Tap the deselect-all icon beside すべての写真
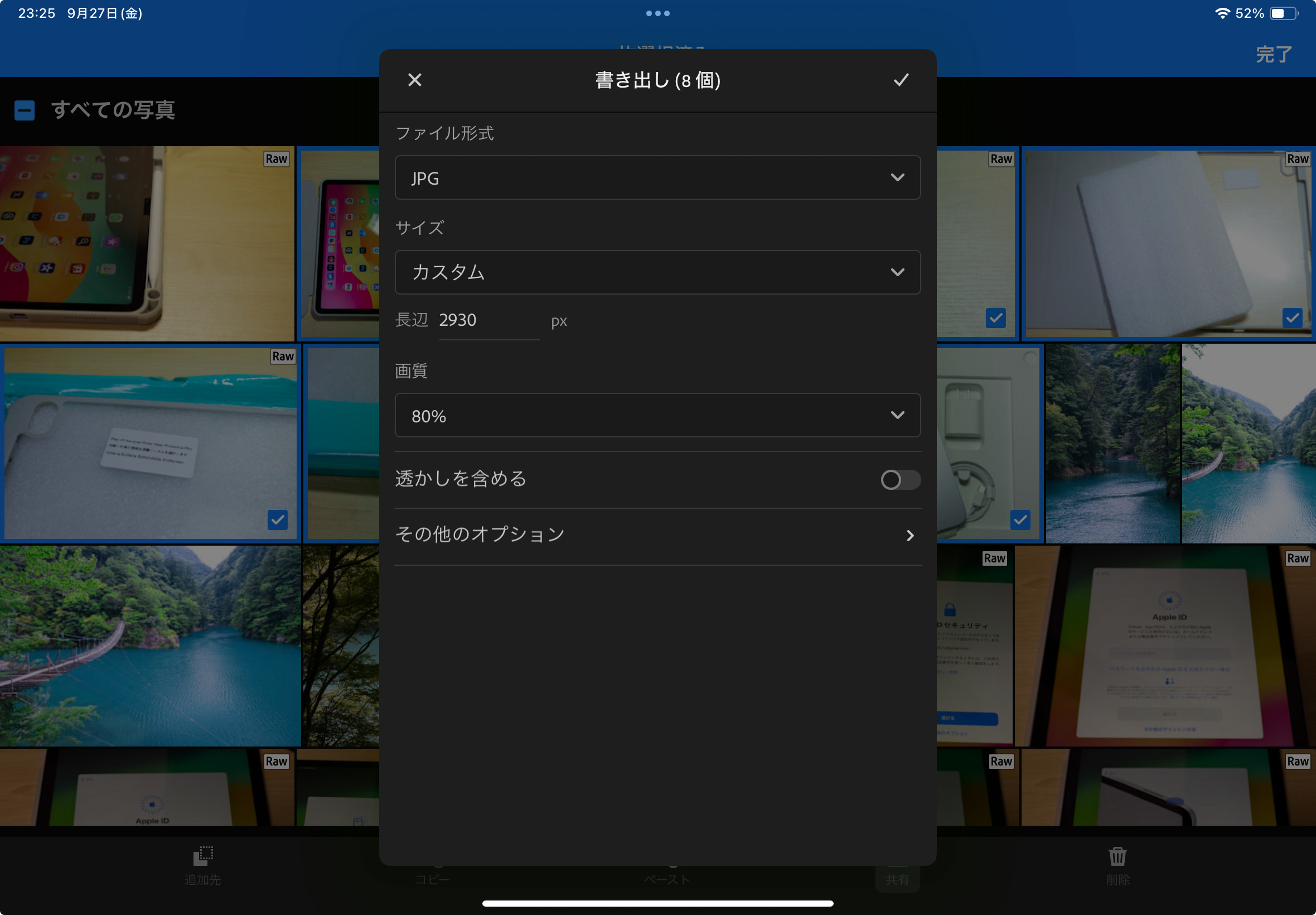 (25, 110)
